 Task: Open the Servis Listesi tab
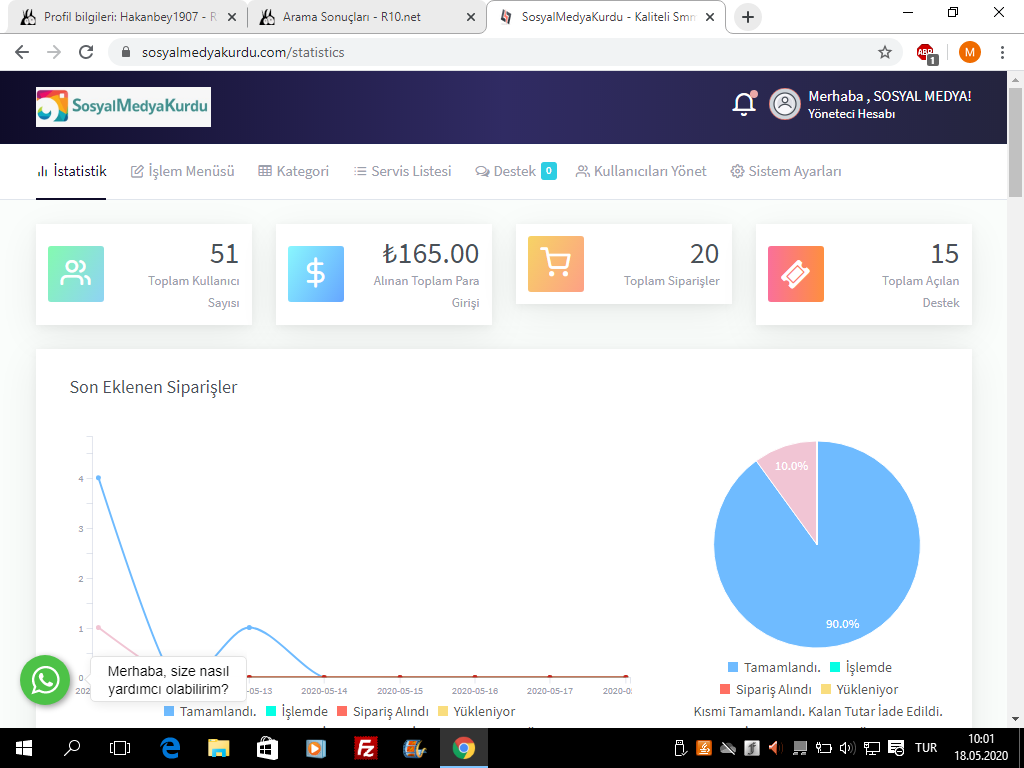[402, 171]
